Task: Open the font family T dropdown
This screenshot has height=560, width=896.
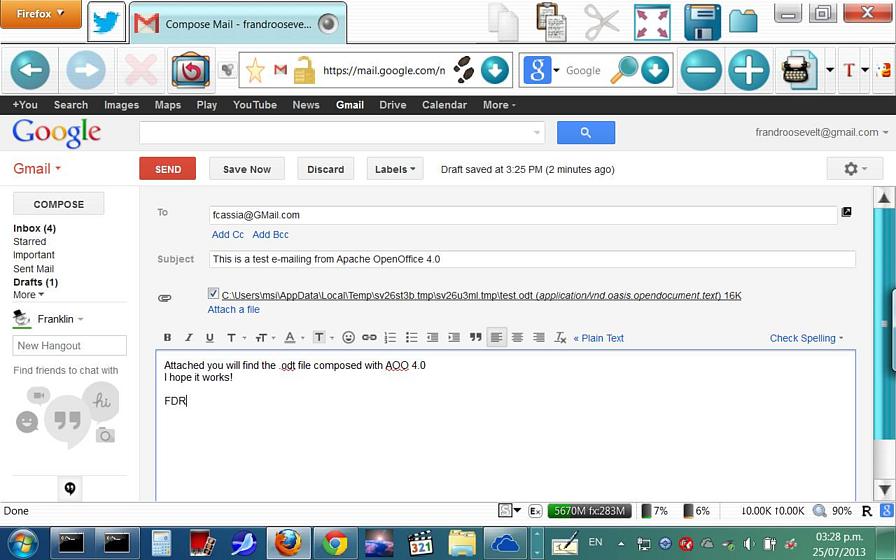Action: 235,338
